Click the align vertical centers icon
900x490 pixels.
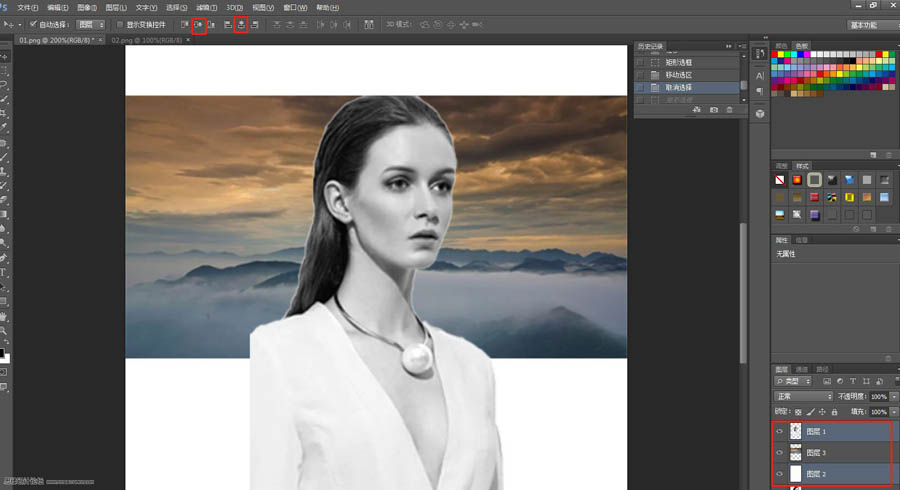(199, 25)
